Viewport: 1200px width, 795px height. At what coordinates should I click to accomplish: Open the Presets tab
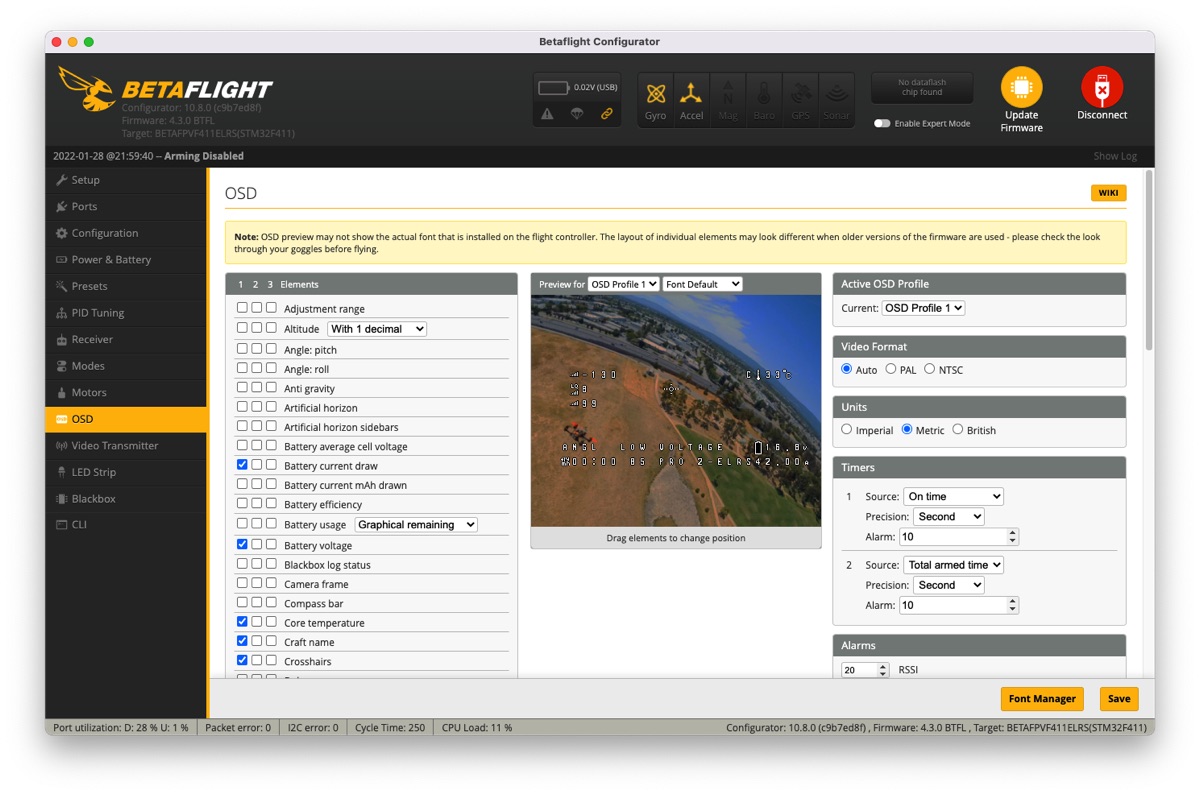point(126,286)
